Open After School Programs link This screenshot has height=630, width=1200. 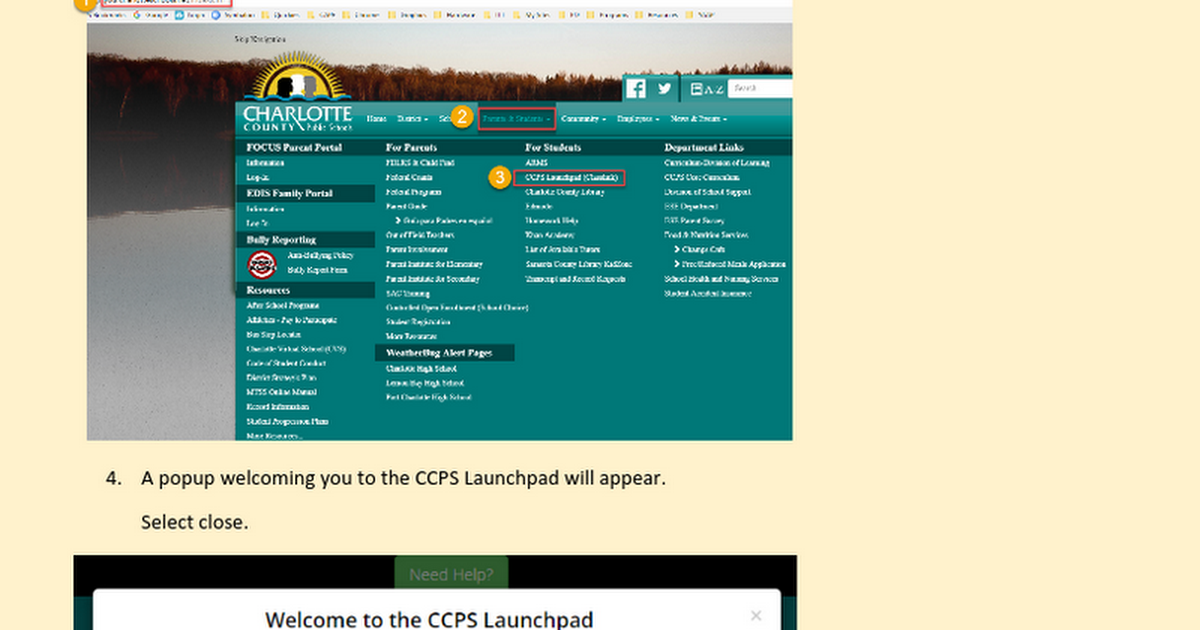click(283, 305)
